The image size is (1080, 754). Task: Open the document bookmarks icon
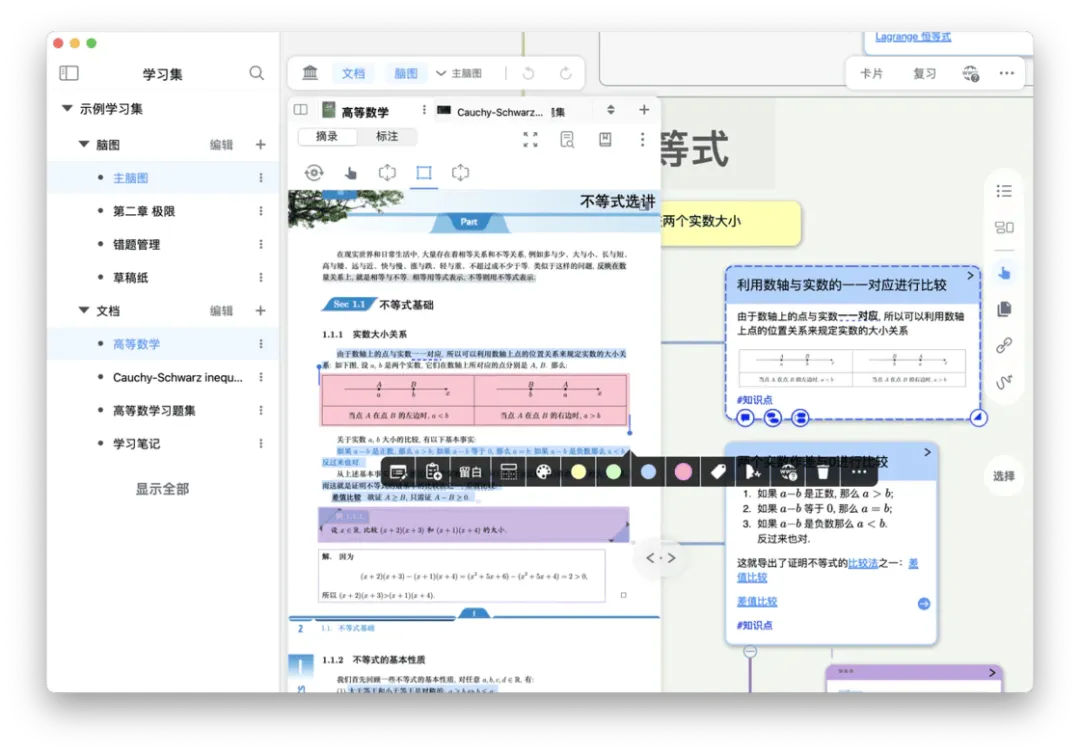(605, 140)
